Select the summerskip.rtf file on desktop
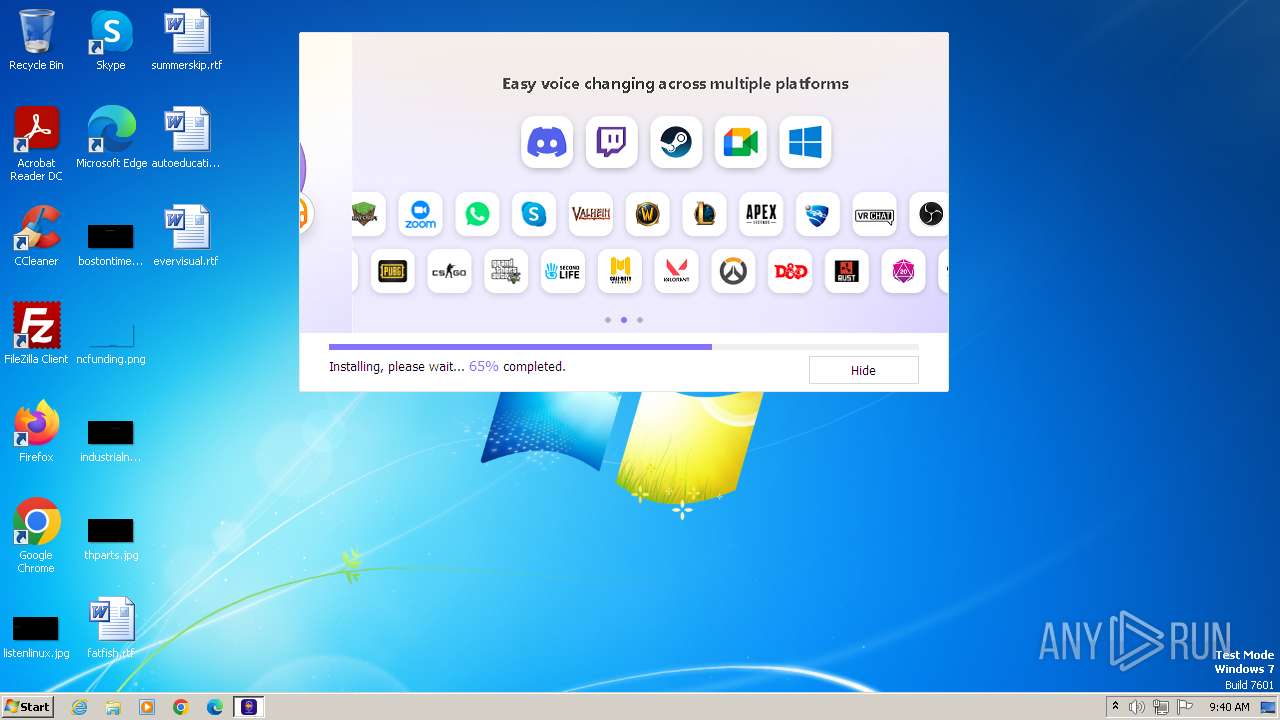Image resolution: width=1280 pixels, height=720 pixels. [x=186, y=40]
